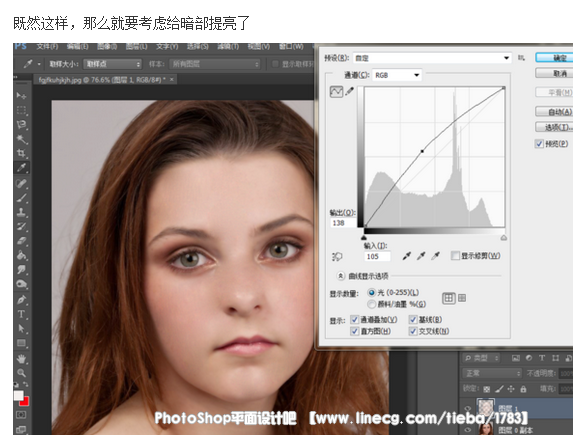Select the Zoom tool
The width and height of the screenshot is (578, 435).
[21, 373]
